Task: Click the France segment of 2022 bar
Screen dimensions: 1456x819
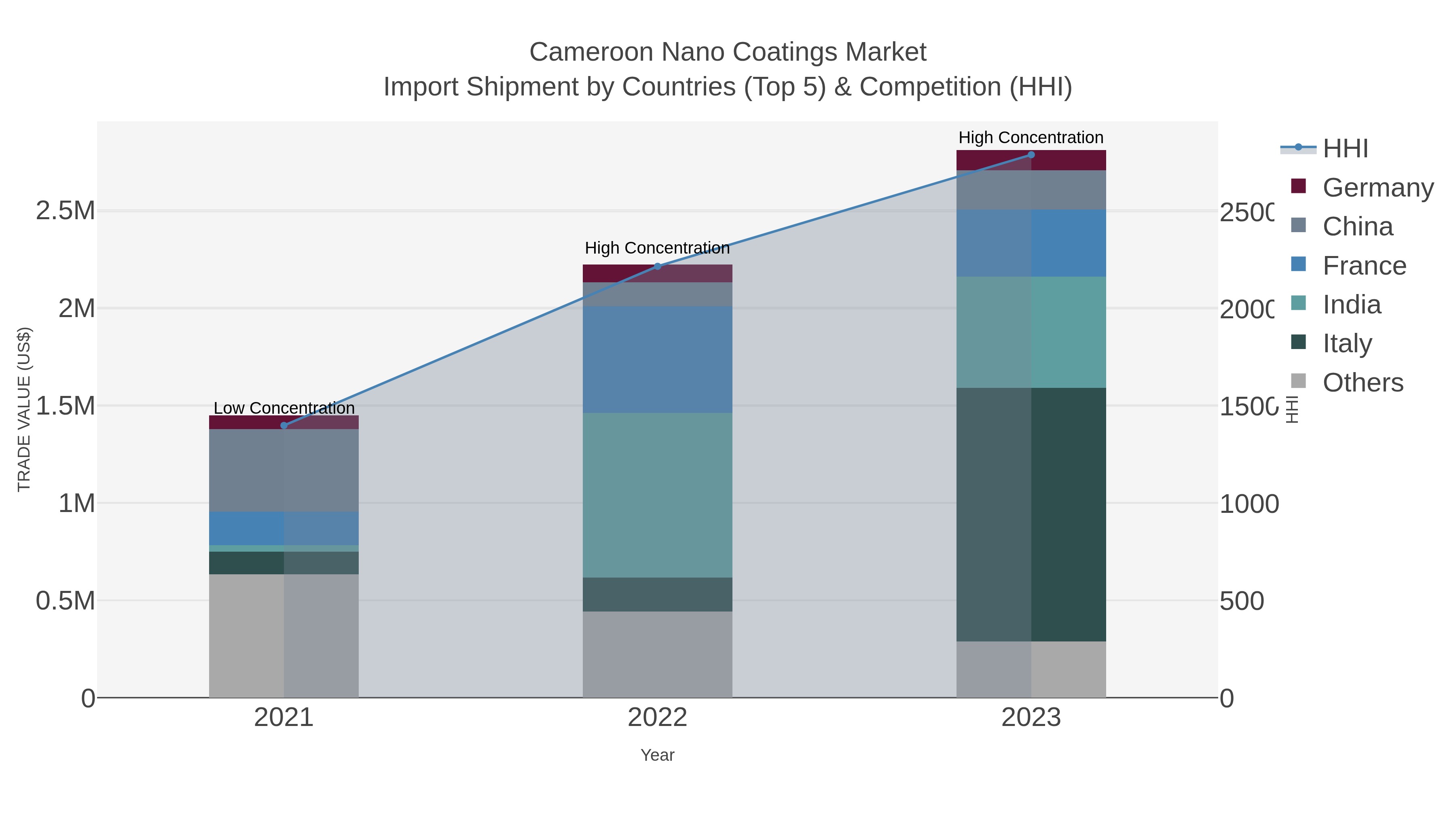Action: 657,360
